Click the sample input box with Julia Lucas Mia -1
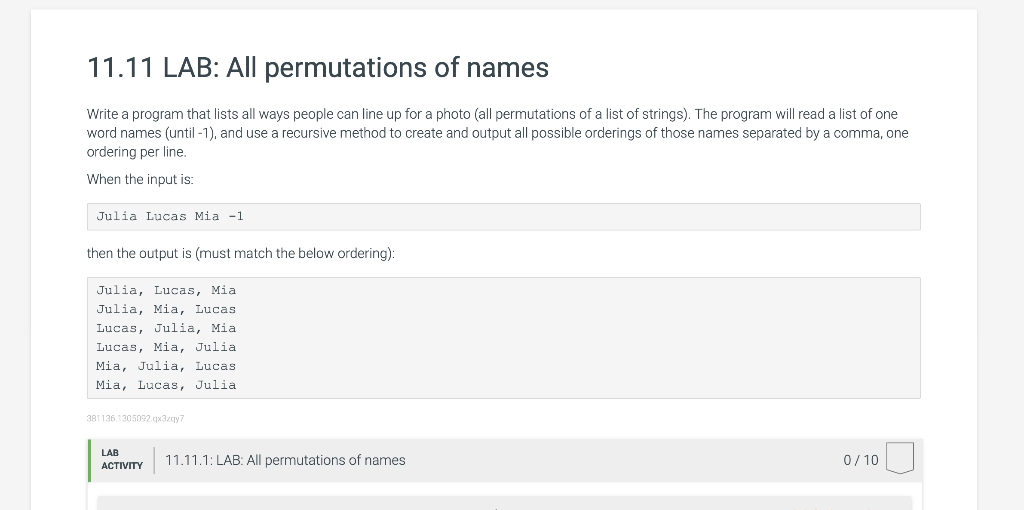1024x510 pixels. click(504, 217)
